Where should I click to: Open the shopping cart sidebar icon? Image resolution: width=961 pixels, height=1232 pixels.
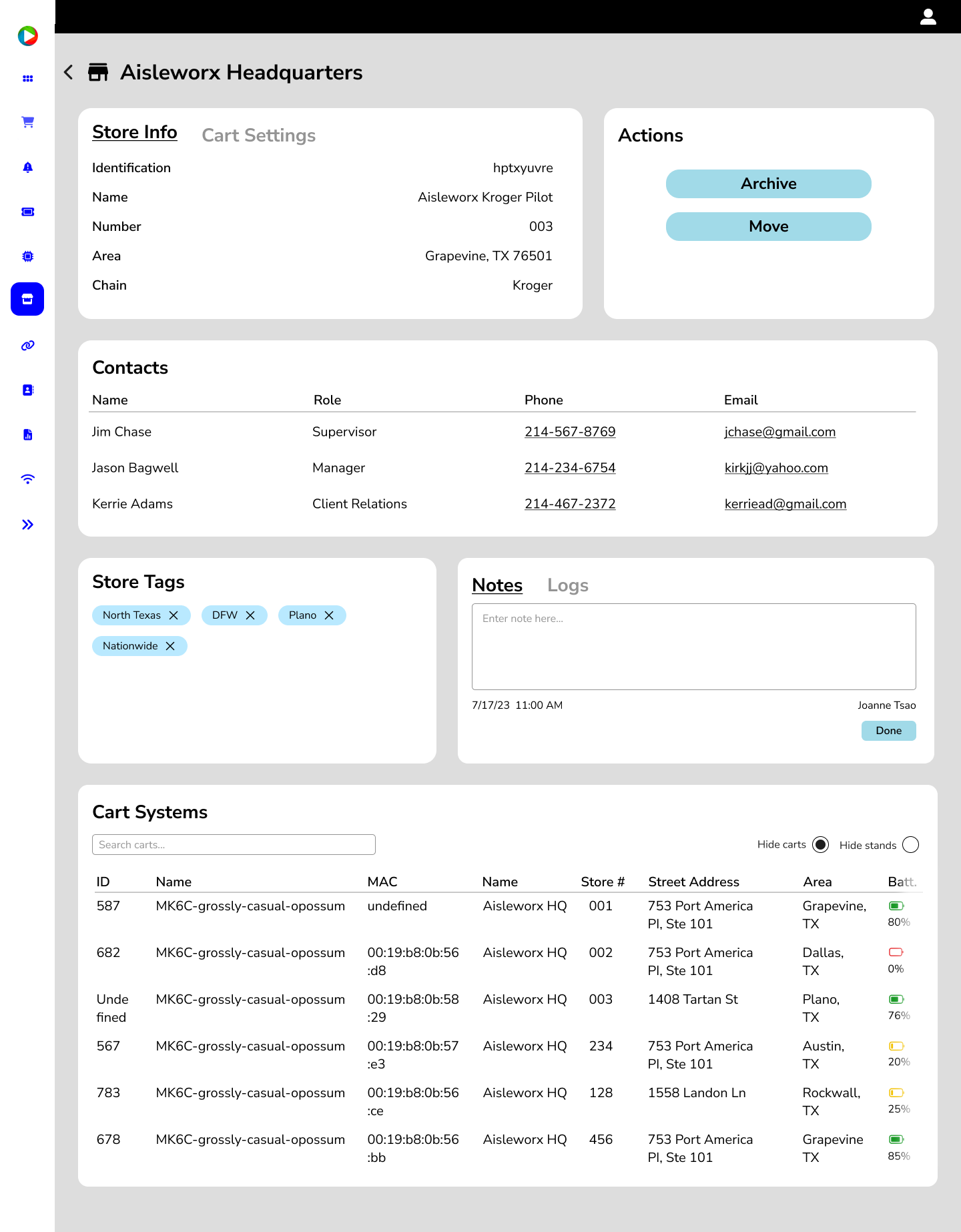coord(27,122)
